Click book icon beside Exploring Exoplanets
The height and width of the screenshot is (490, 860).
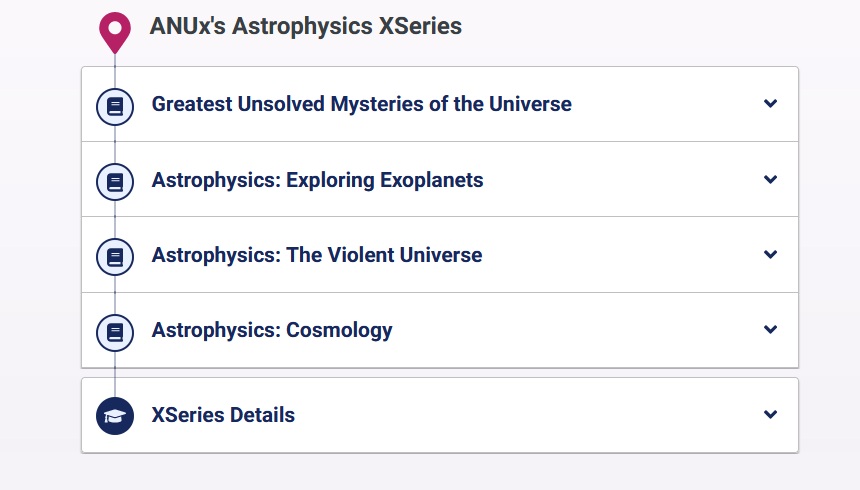tap(115, 181)
